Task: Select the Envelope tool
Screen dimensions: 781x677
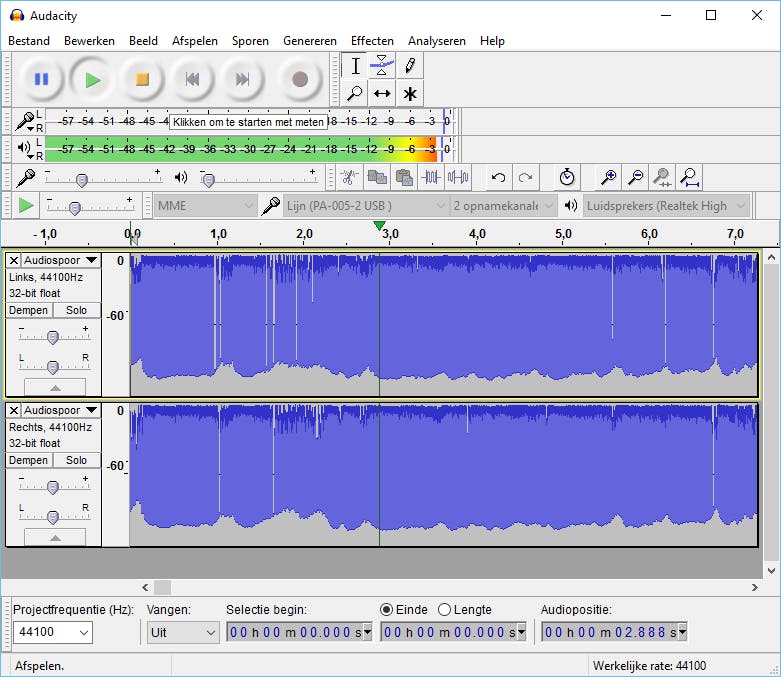Action: pyautogui.click(x=381, y=66)
